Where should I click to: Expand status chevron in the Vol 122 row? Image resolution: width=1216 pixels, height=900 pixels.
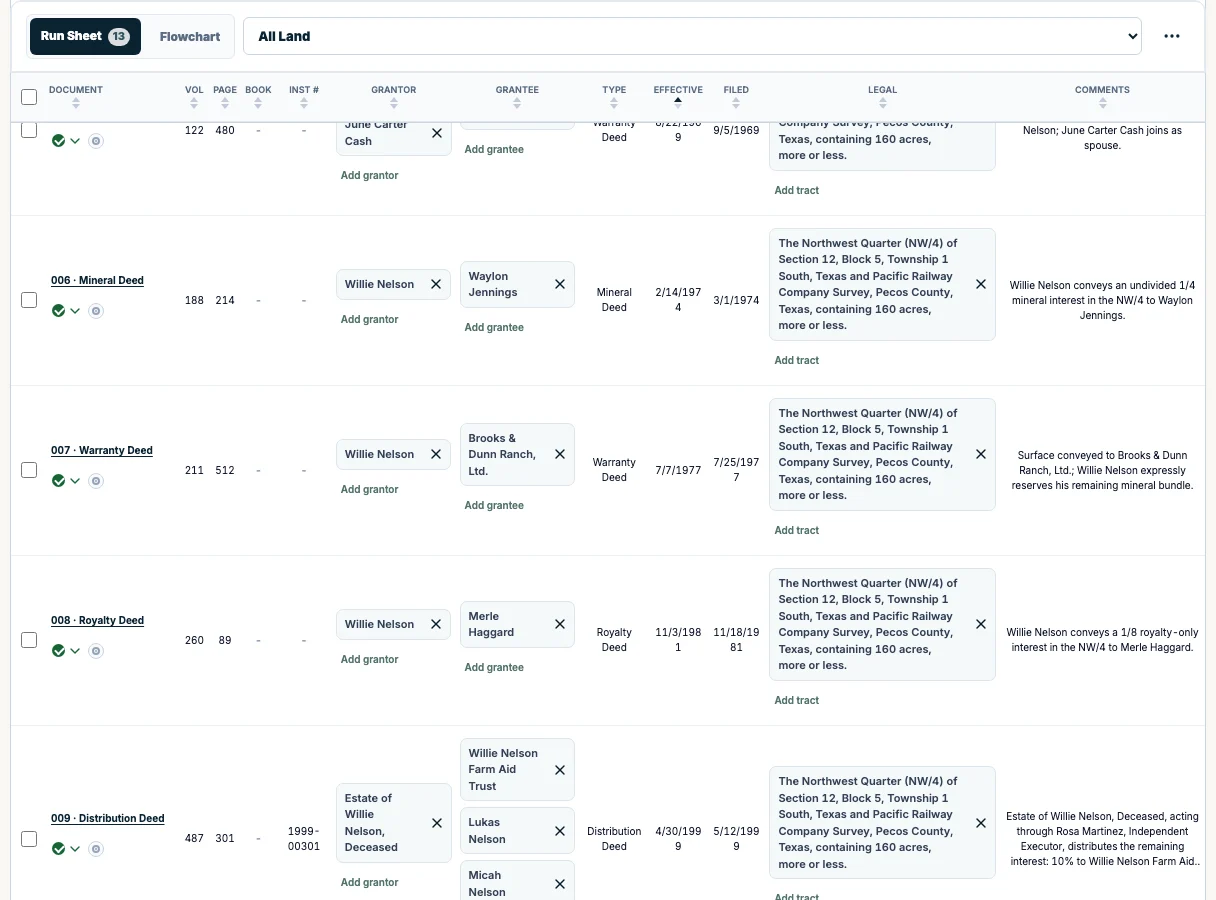75,141
